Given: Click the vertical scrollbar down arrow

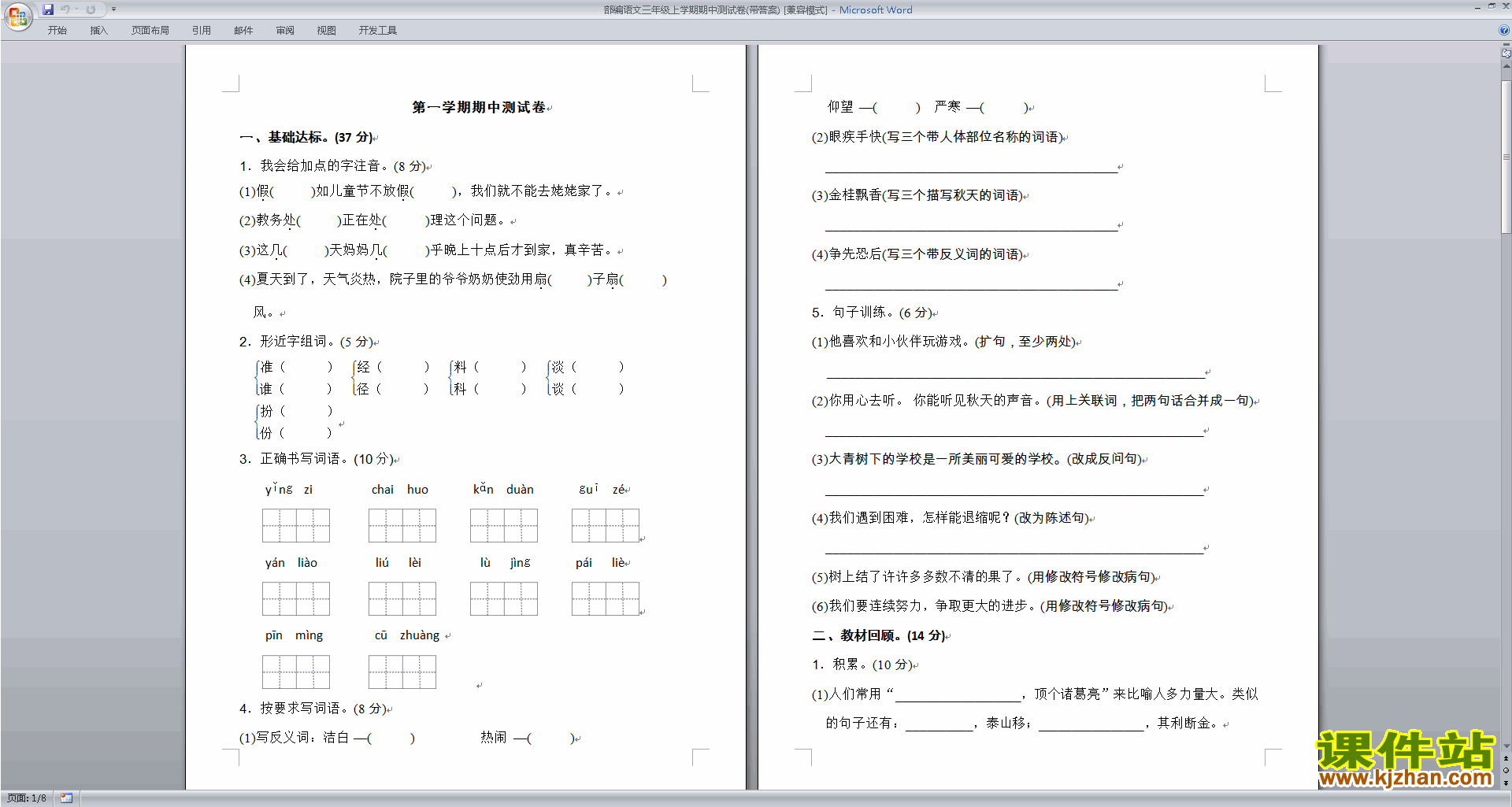Looking at the screenshot, I should [x=1506, y=746].
